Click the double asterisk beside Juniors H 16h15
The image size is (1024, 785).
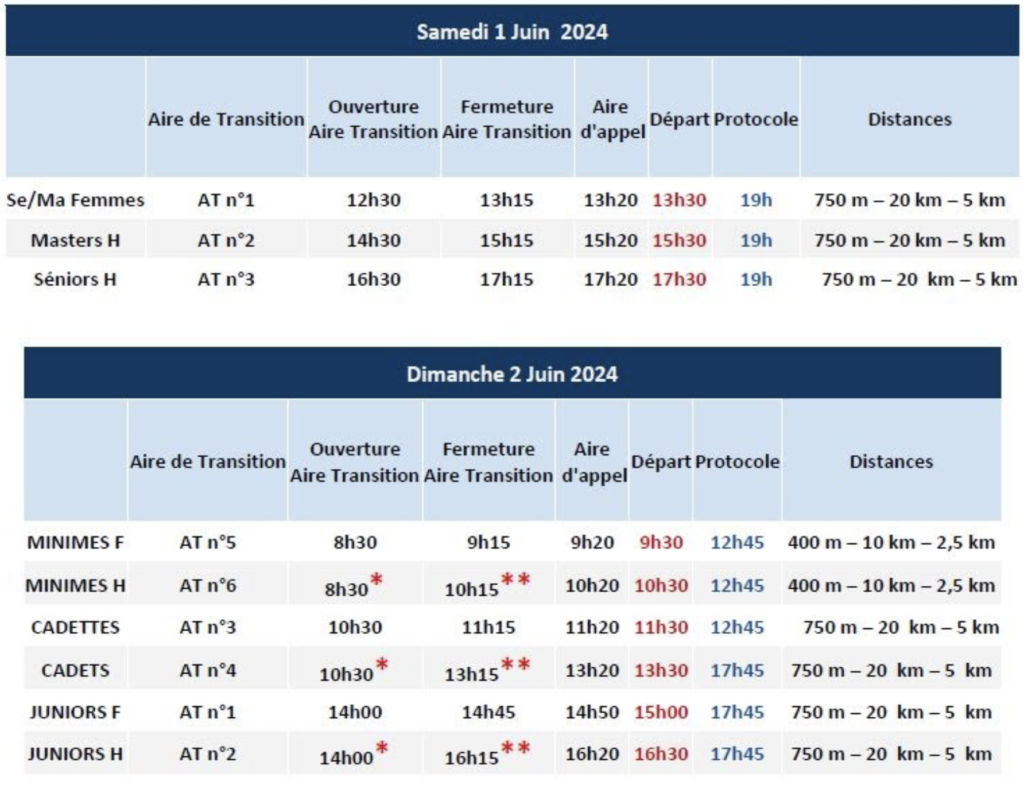pos(516,751)
